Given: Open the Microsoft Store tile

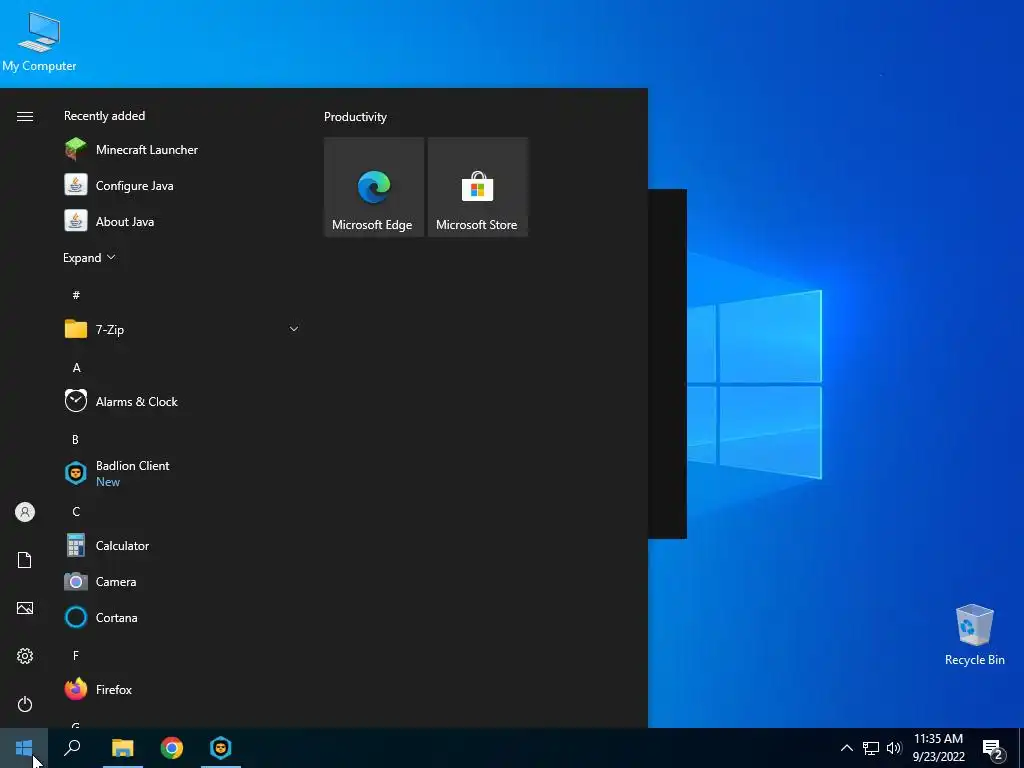Looking at the screenshot, I should (477, 187).
